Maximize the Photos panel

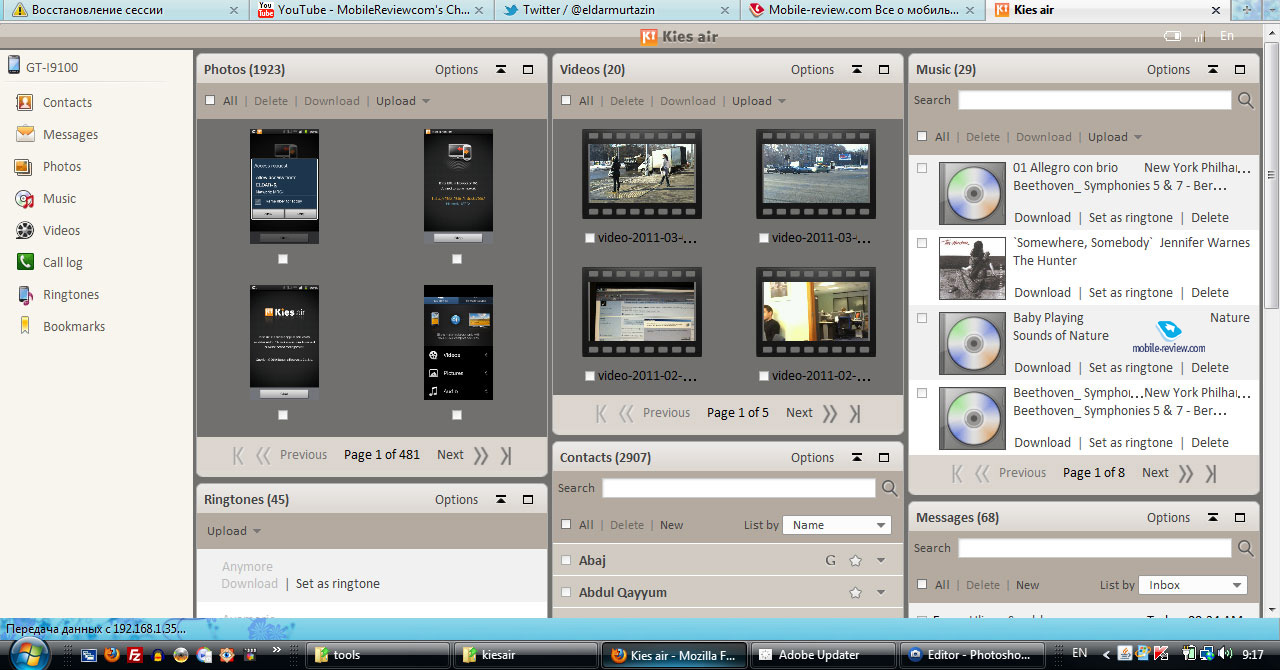pos(528,70)
